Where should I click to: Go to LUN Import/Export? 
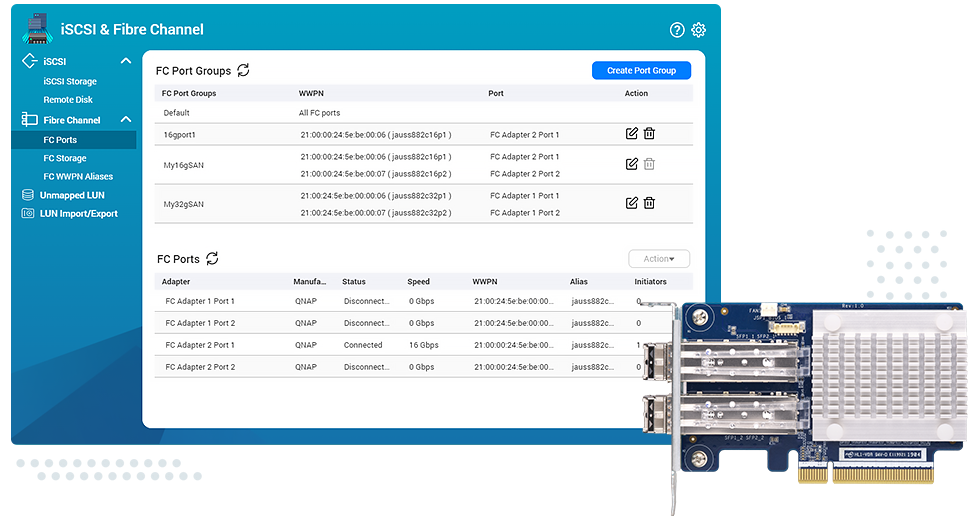click(x=79, y=213)
